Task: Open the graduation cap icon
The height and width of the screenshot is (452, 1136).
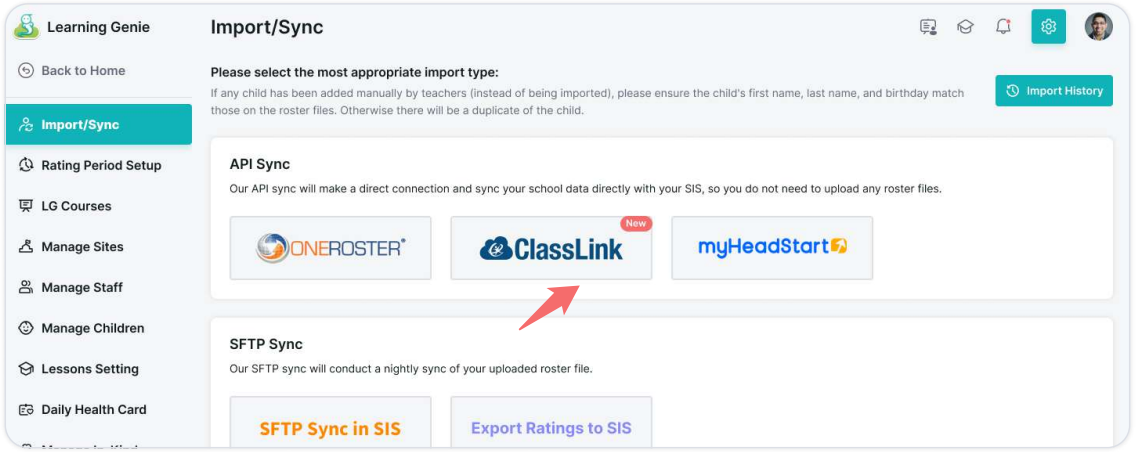Action: [965, 27]
